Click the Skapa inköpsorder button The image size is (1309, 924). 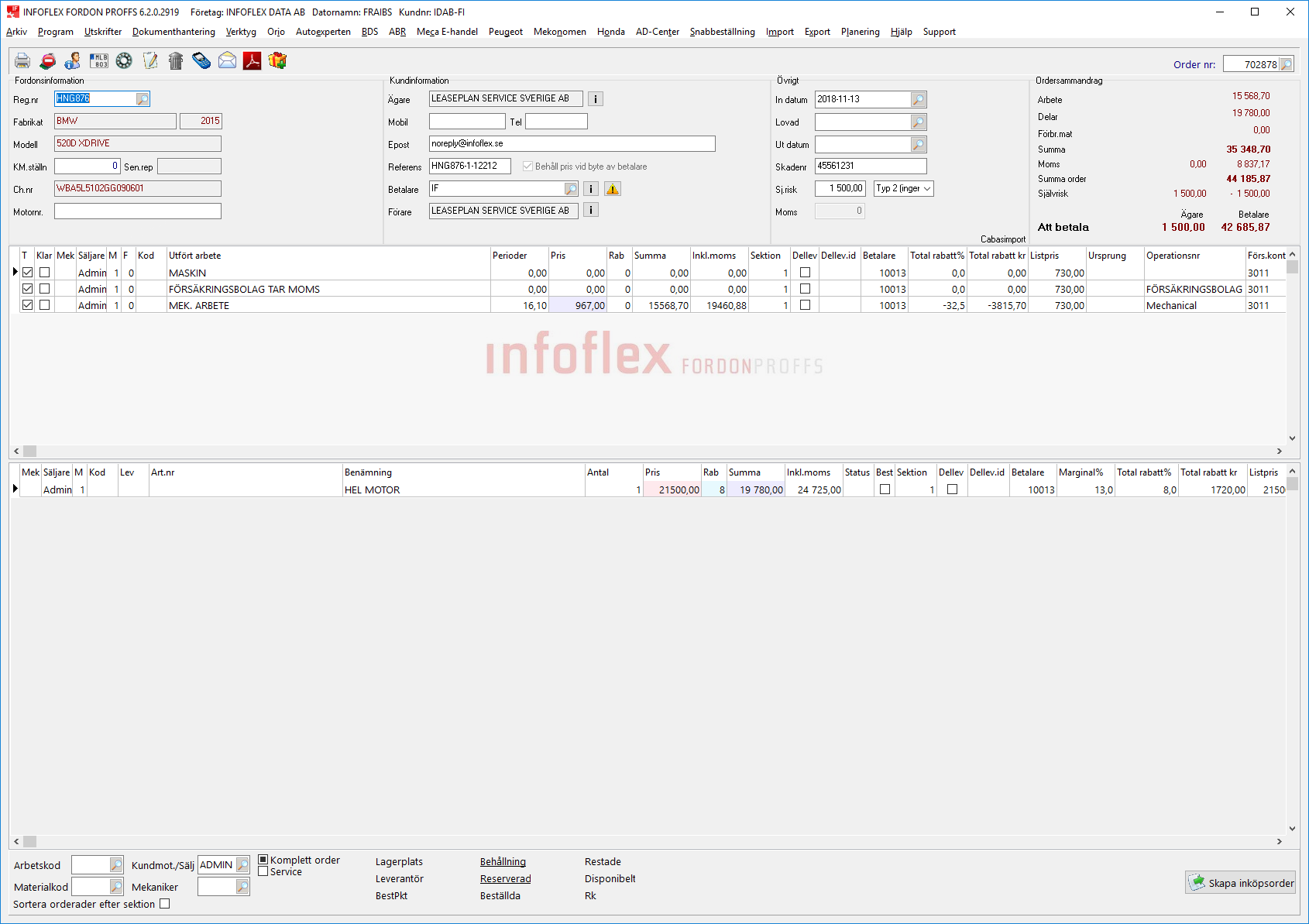coord(1241,883)
